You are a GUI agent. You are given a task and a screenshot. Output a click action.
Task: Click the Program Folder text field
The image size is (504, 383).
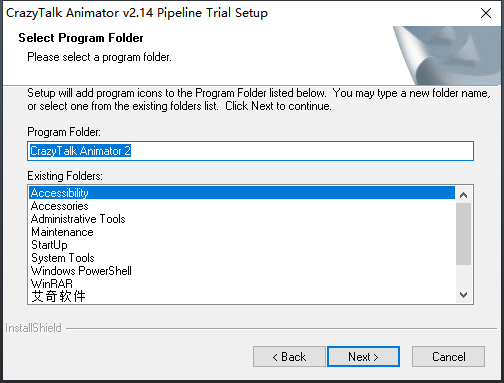click(x=250, y=151)
